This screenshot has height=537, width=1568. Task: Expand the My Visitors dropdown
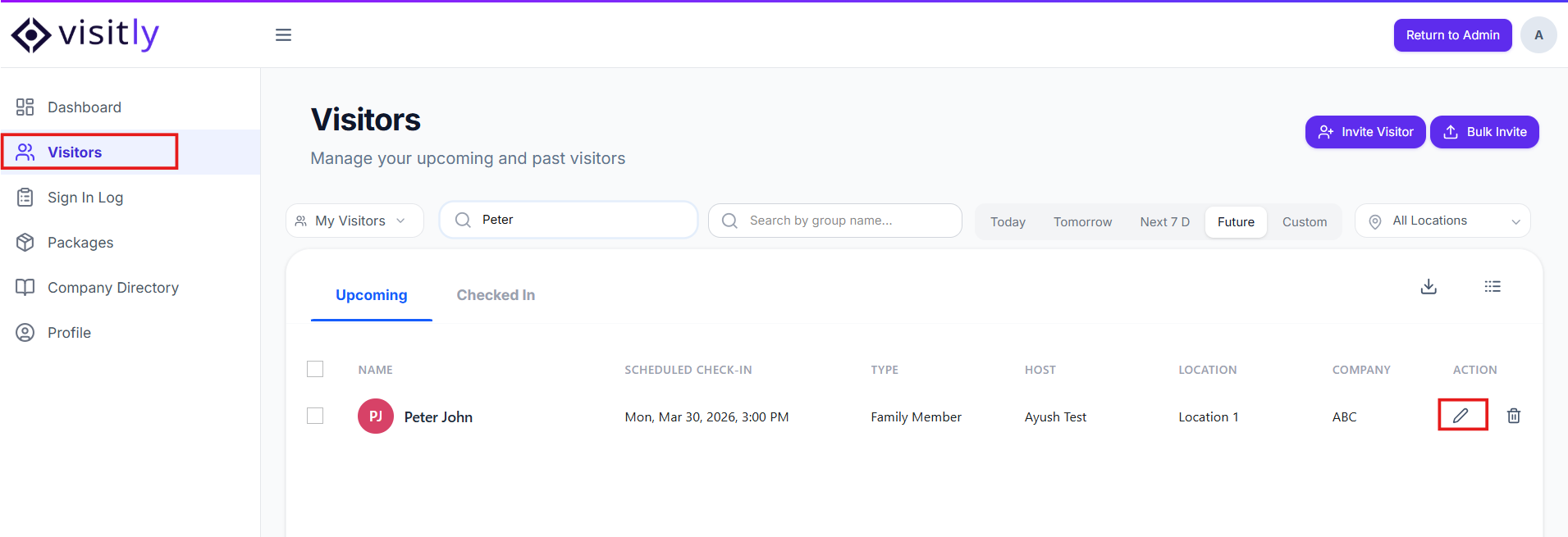(x=354, y=221)
